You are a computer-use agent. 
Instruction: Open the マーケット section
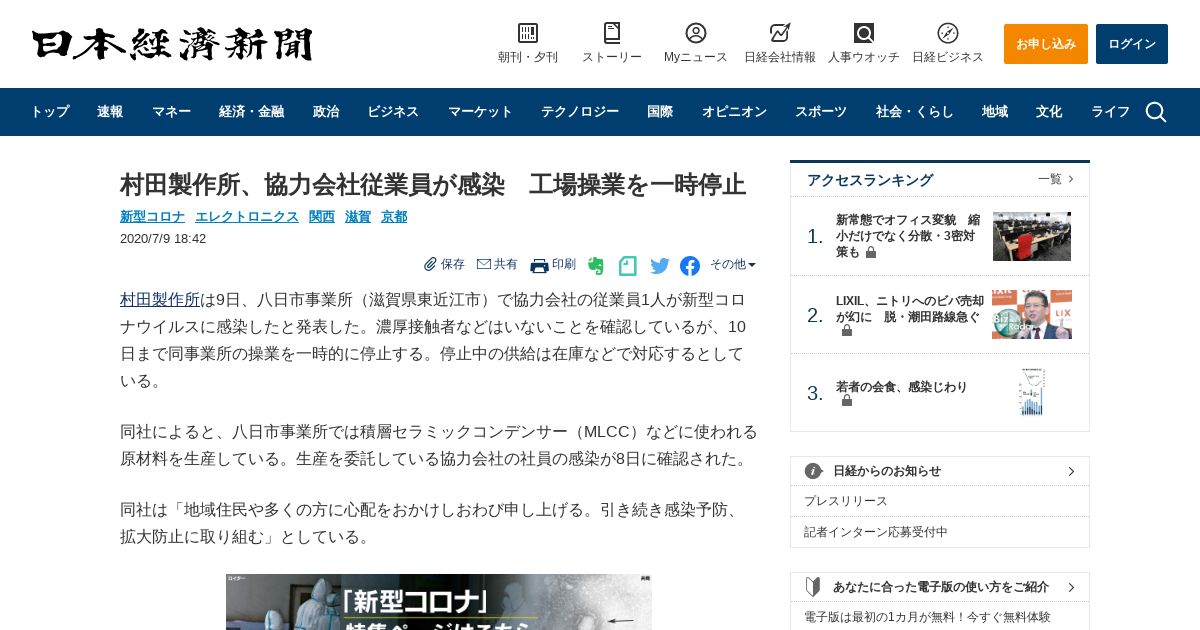point(480,112)
